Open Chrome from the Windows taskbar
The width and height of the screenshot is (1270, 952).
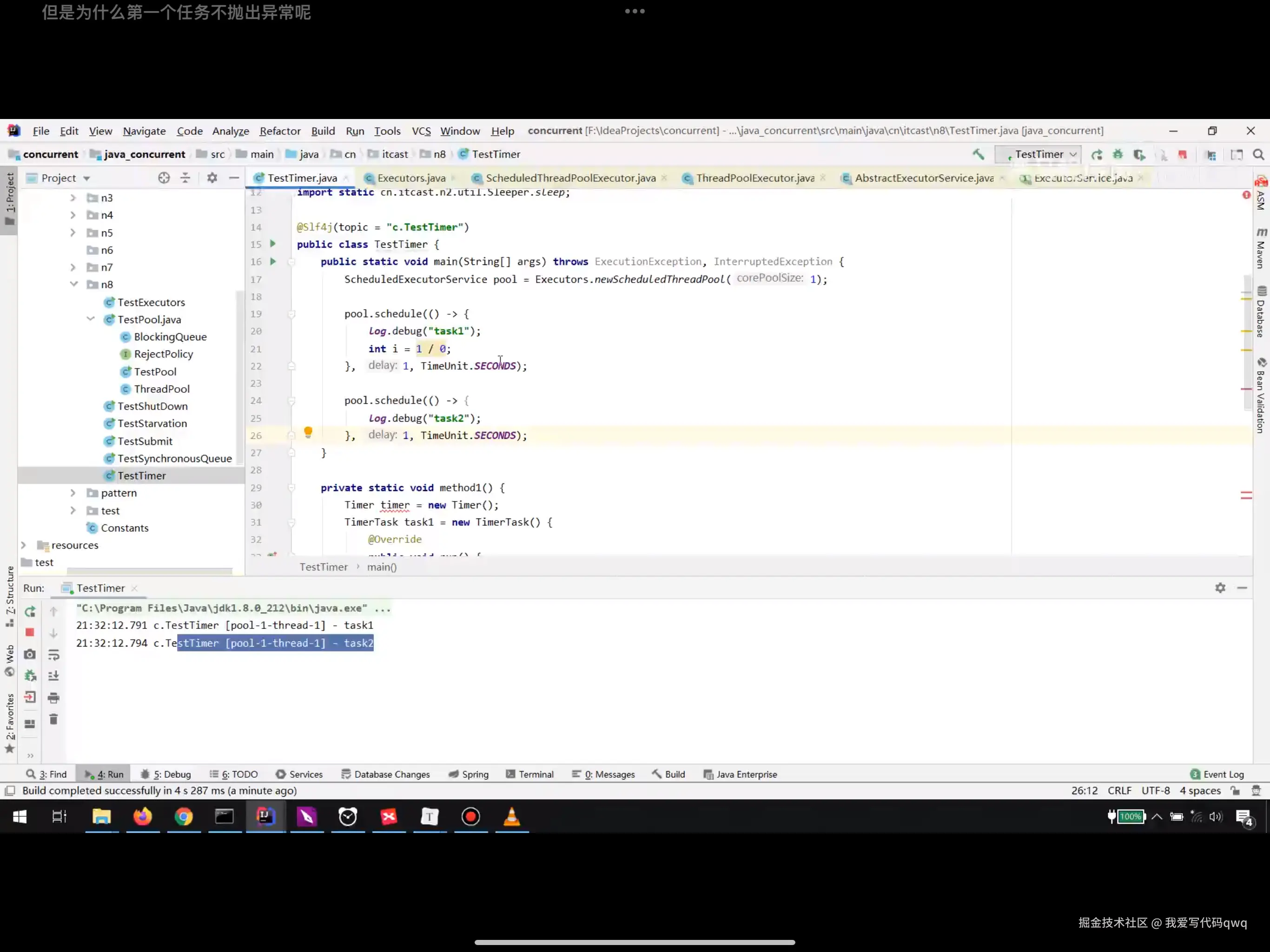[184, 816]
